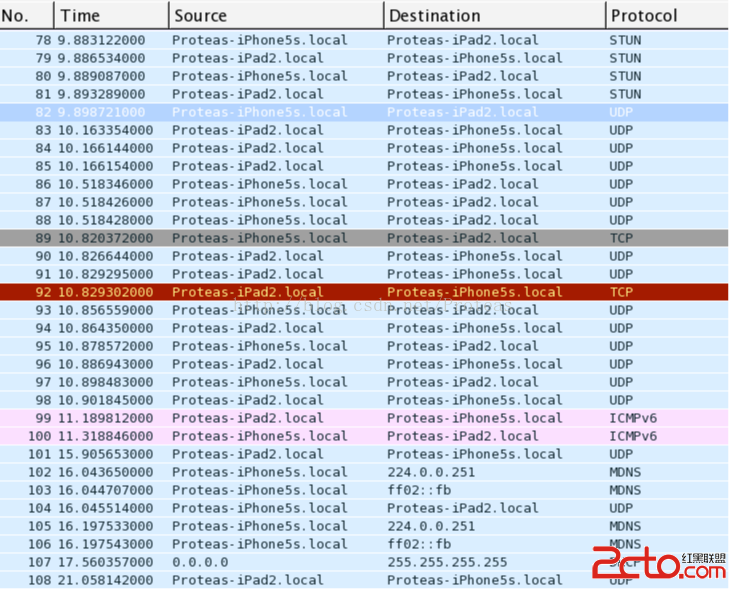
Task: Click destination ff02::fb in packet 106
Action: click(419, 544)
